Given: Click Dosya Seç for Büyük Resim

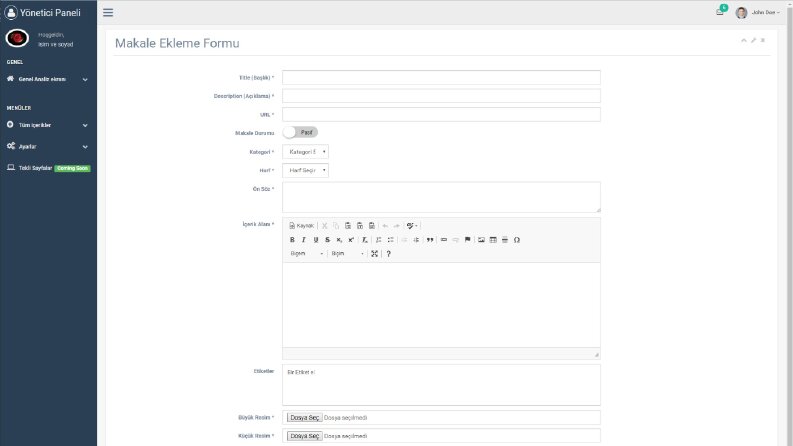Looking at the screenshot, I should pyautogui.click(x=304, y=418).
